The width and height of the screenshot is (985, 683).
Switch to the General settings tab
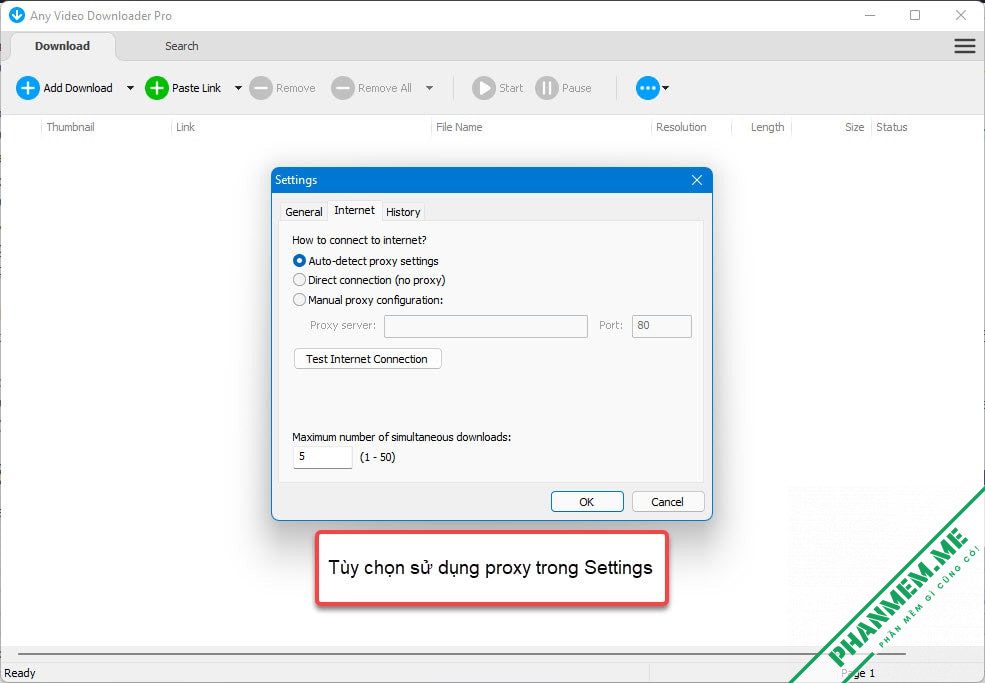pyautogui.click(x=303, y=212)
